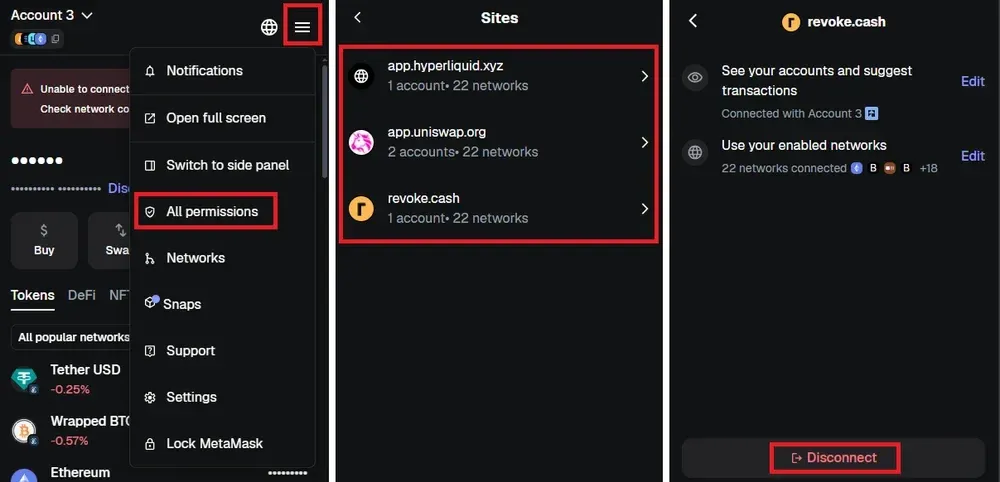1000x482 pixels.
Task: Select Lock MetaMask from the menu
Action: (x=214, y=443)
